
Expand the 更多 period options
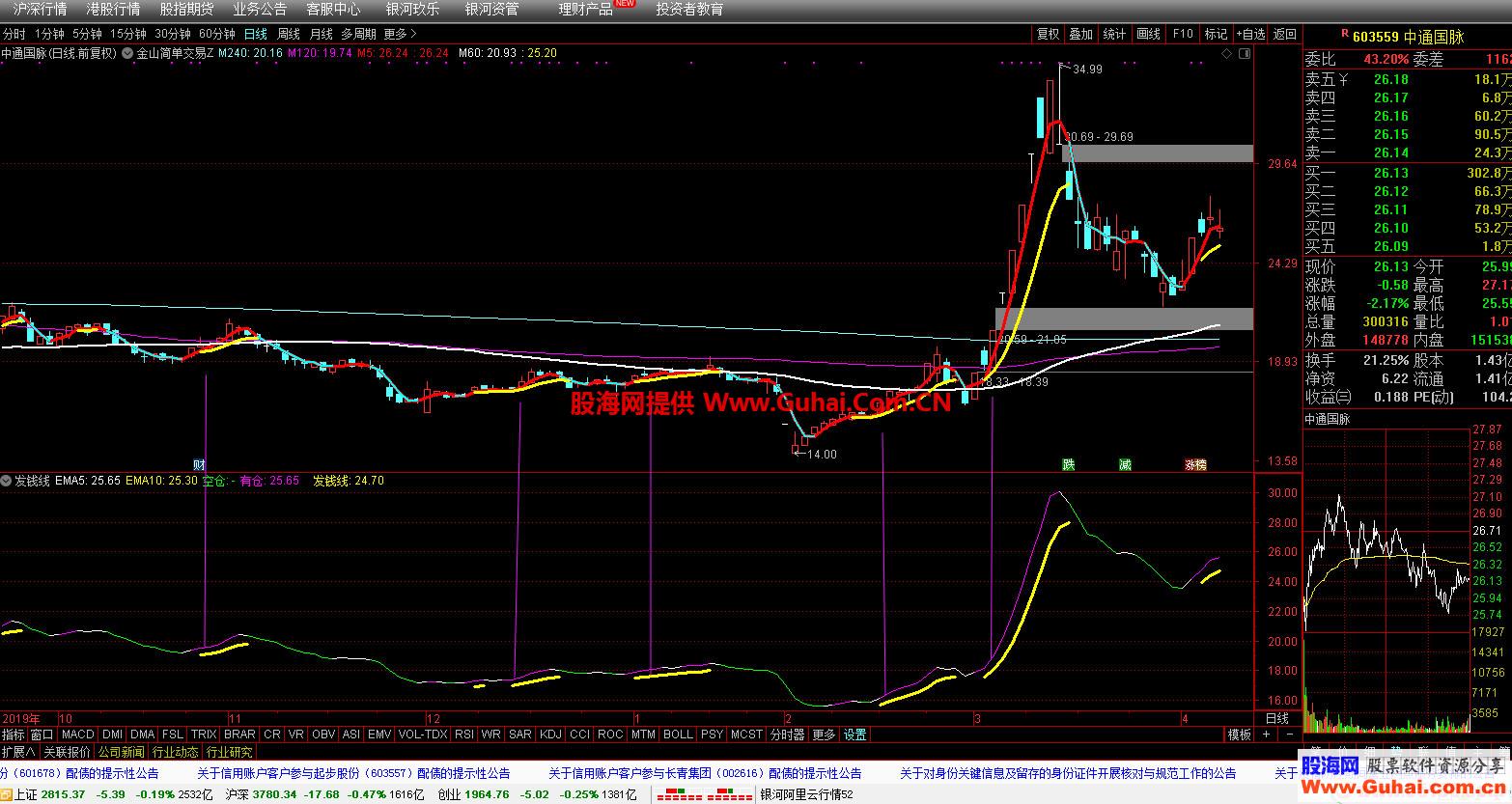pos(401,34)
